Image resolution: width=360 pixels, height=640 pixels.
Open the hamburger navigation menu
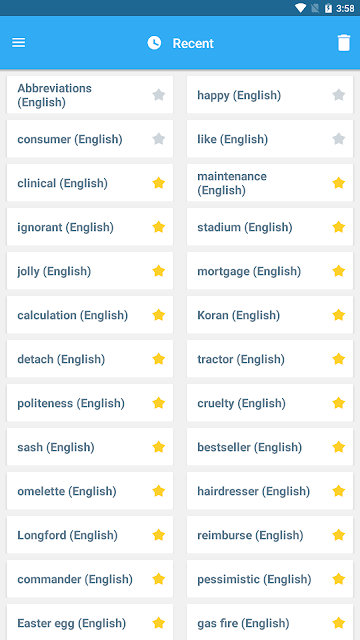(x=18, y=42)
